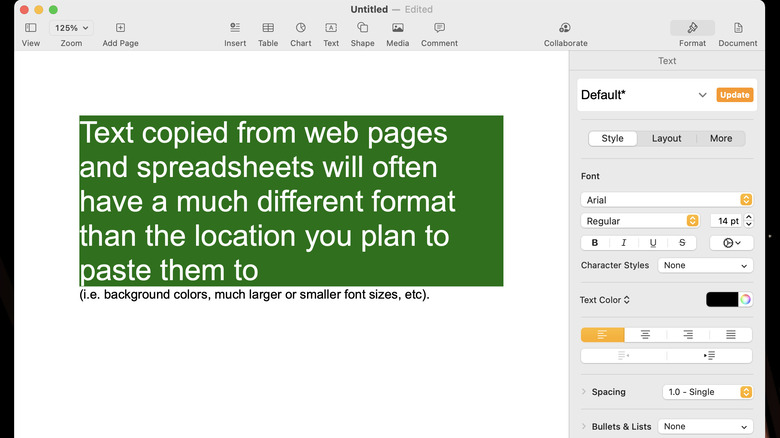Toggle bold formatting button
Image resolution: width=780 pixels, height=438 pixels.
click(595, 243)
